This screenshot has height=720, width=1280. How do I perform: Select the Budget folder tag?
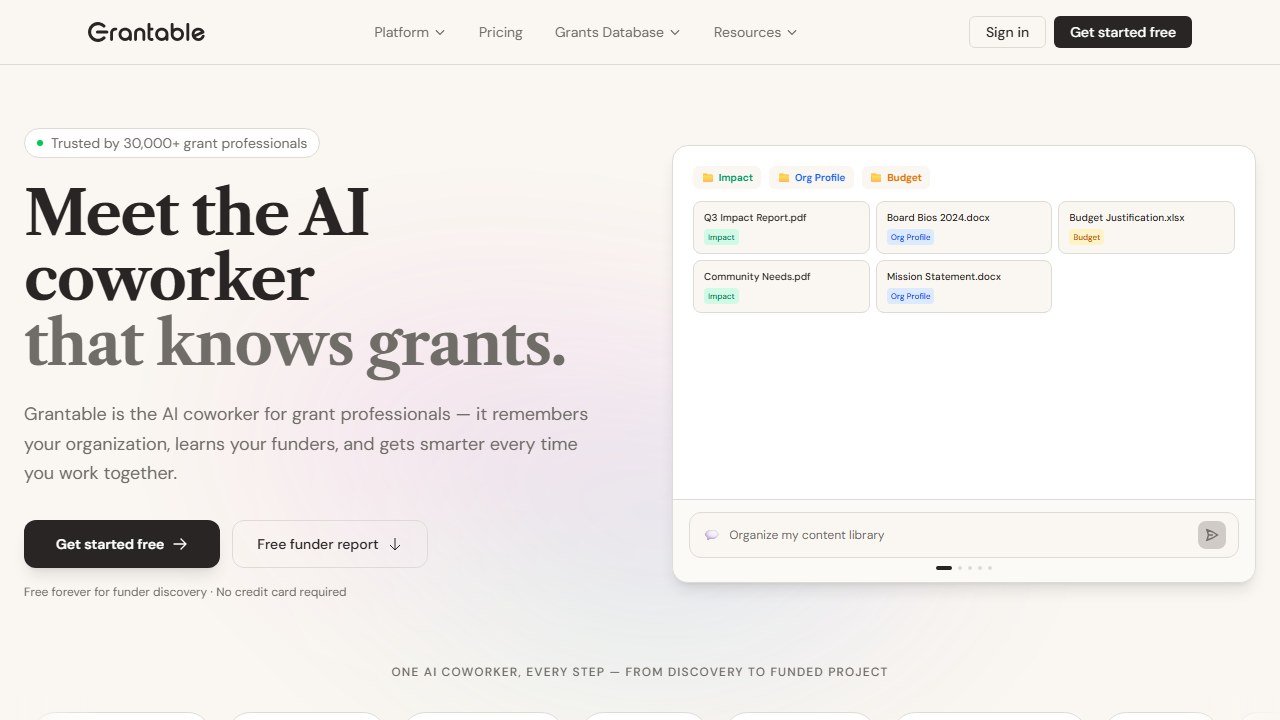(896, 178)
